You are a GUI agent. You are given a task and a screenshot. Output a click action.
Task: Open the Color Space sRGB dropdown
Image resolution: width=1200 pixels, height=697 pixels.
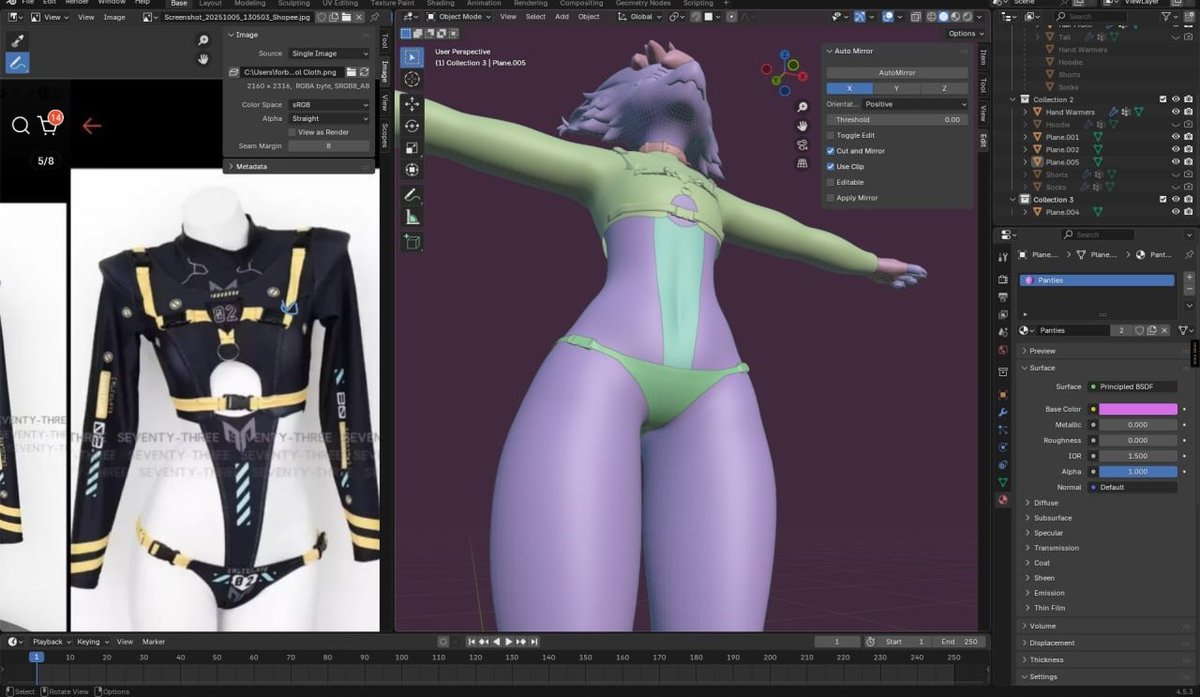tap(329, 105)
